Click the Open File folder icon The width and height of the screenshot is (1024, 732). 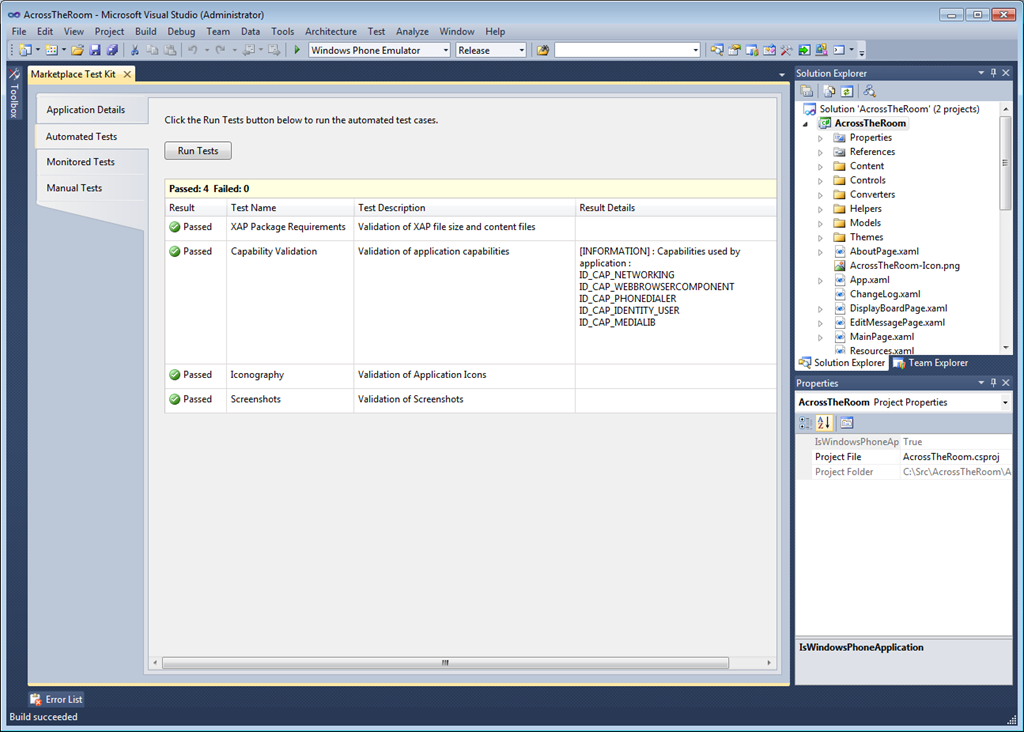[x=77, y=50]
